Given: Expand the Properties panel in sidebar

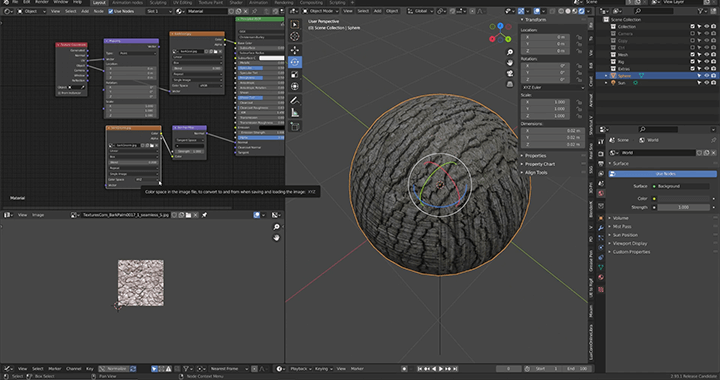Looking at the screenshot, I should [x=535, y=156].
